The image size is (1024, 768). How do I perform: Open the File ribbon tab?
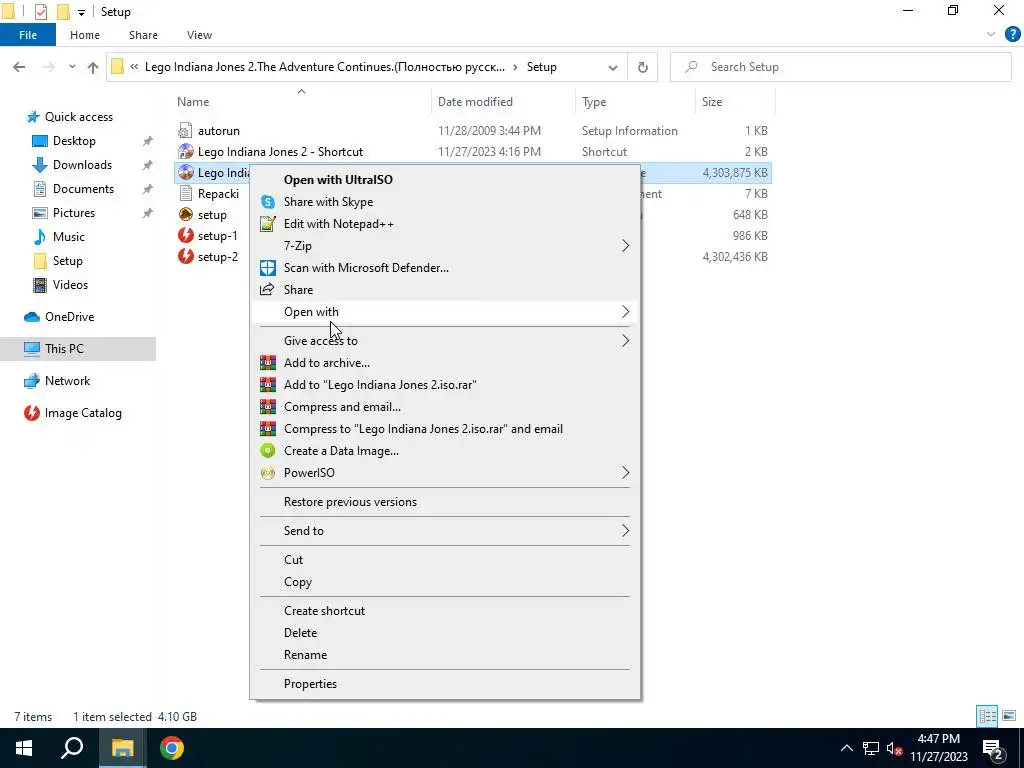pyautogui.click(x=28, y=35)
